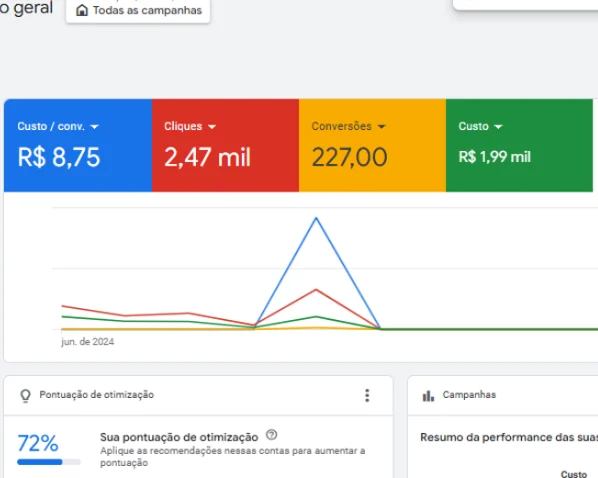The width and height of the screenshot is (598, 478).
Task: Open the Cliques metric dropdown arrow
Action: (212, 127)
